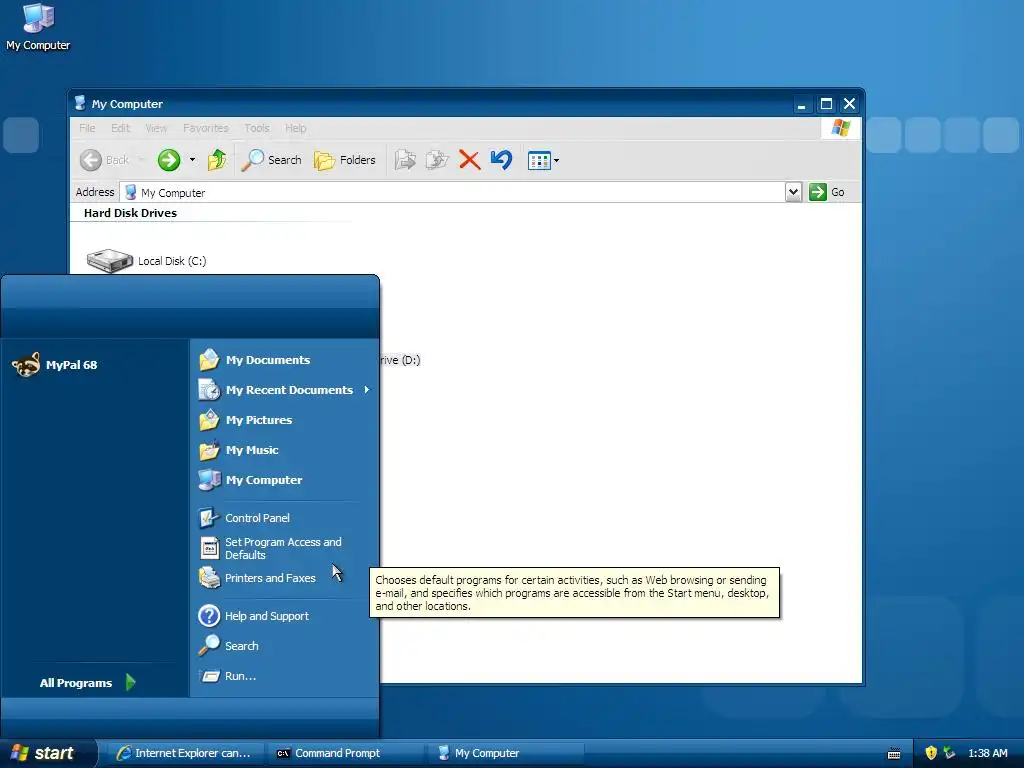Click the green Forward arrow button
The height and width of the screenshot is (768, 1024).
coord(168,160)
